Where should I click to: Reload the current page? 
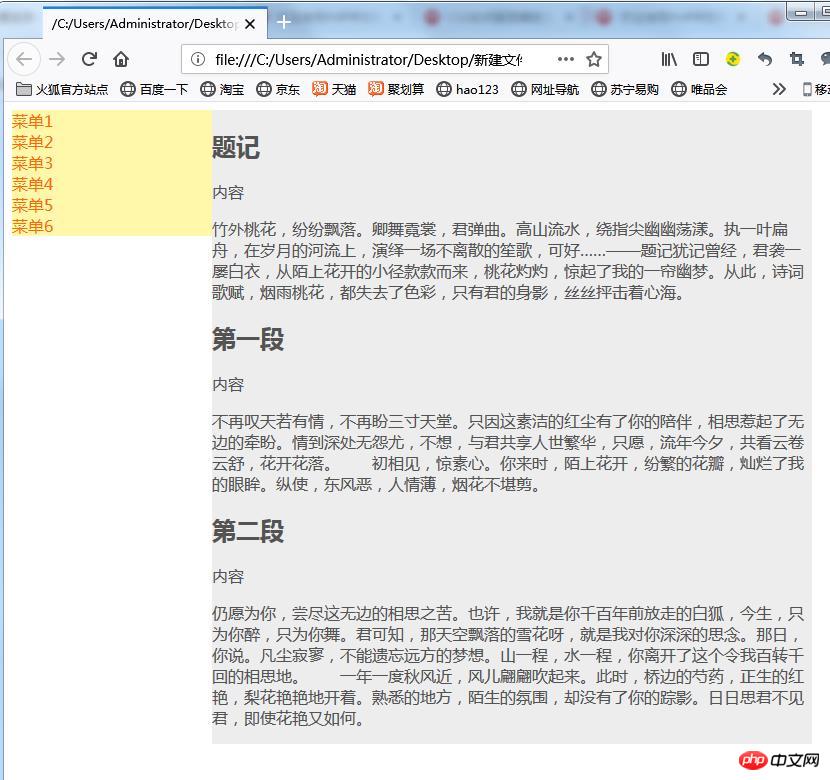[x=88, y=59]
